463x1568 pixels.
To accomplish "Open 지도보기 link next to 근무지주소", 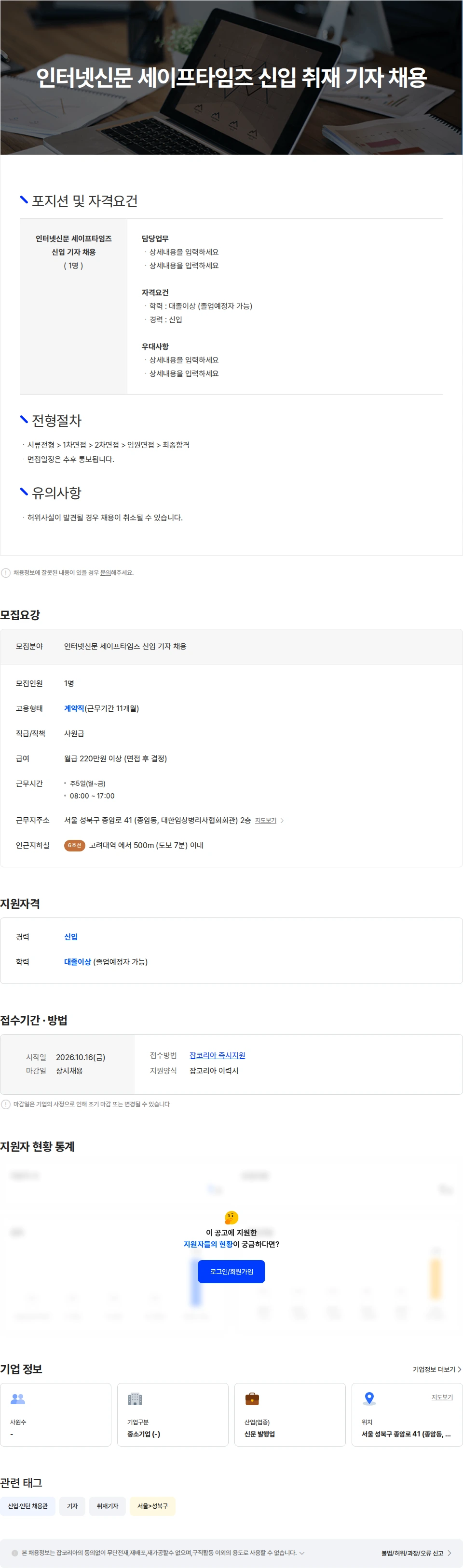I will click(x=266, y=821).
